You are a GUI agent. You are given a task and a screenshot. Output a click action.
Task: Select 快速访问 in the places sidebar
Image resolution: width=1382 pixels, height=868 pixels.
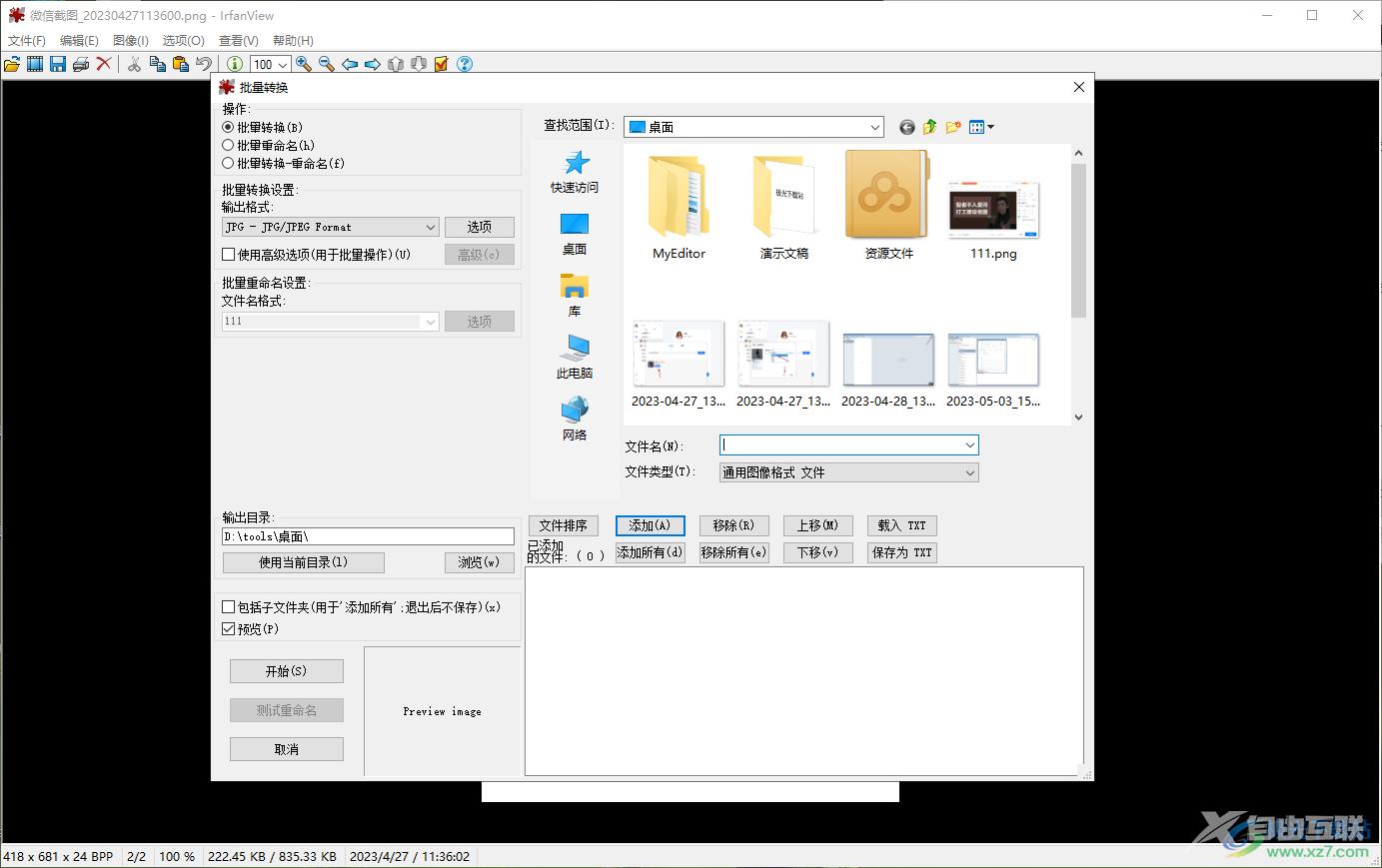coord(575,172)
